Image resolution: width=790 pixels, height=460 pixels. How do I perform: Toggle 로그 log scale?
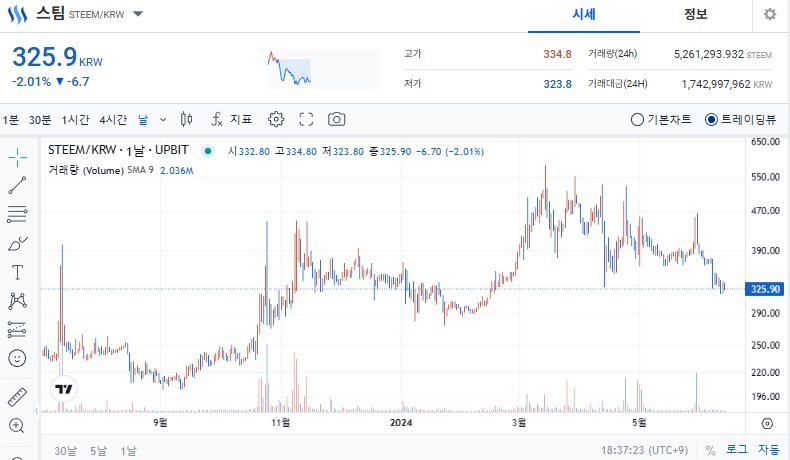click(737, 449)
